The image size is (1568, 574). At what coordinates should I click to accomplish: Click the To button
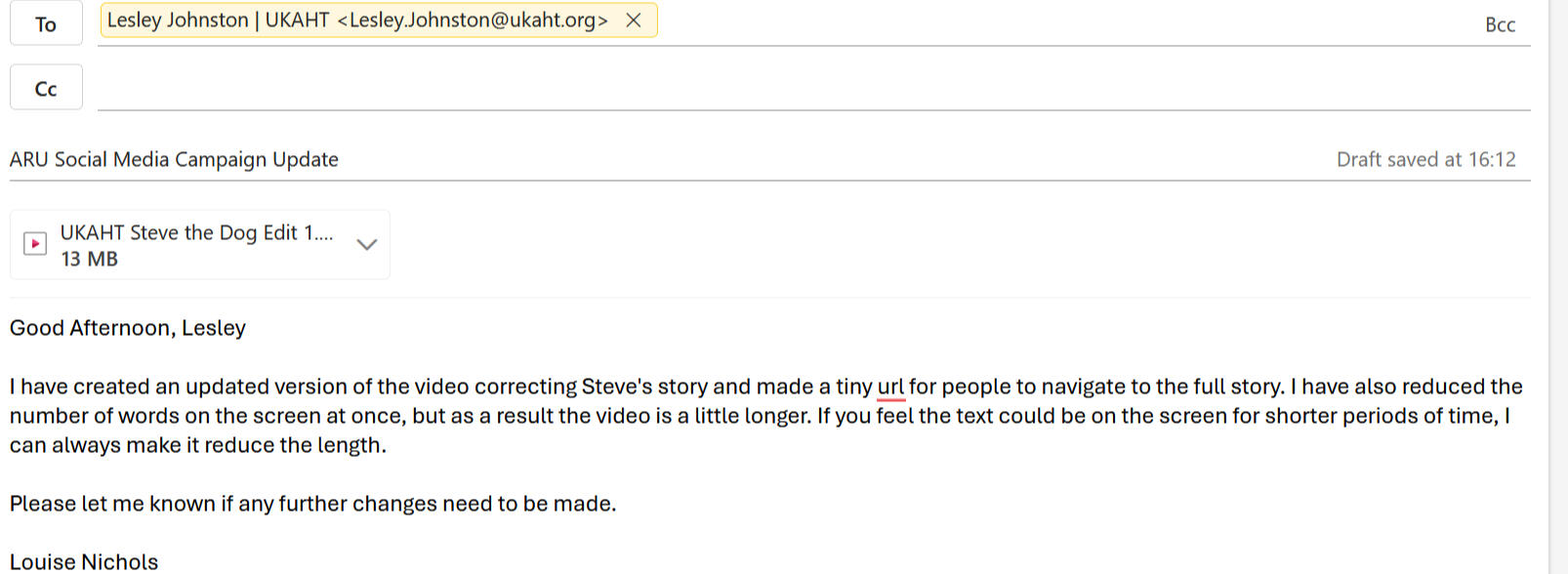coord(46,24)
